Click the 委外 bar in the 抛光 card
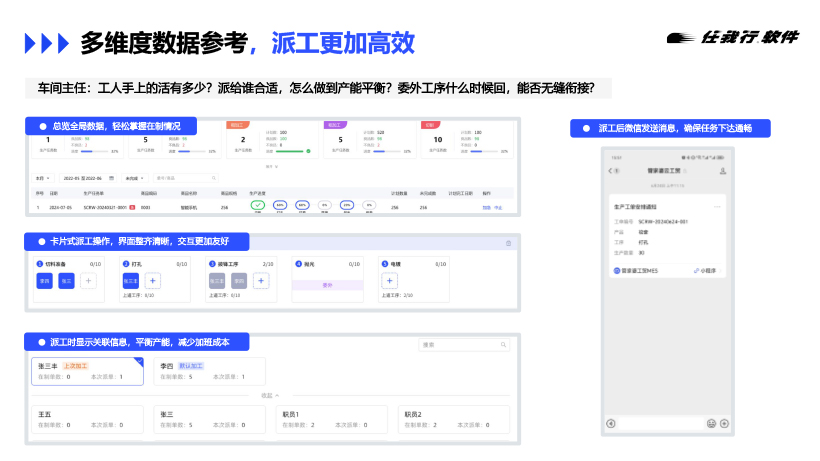 (326, 284)
